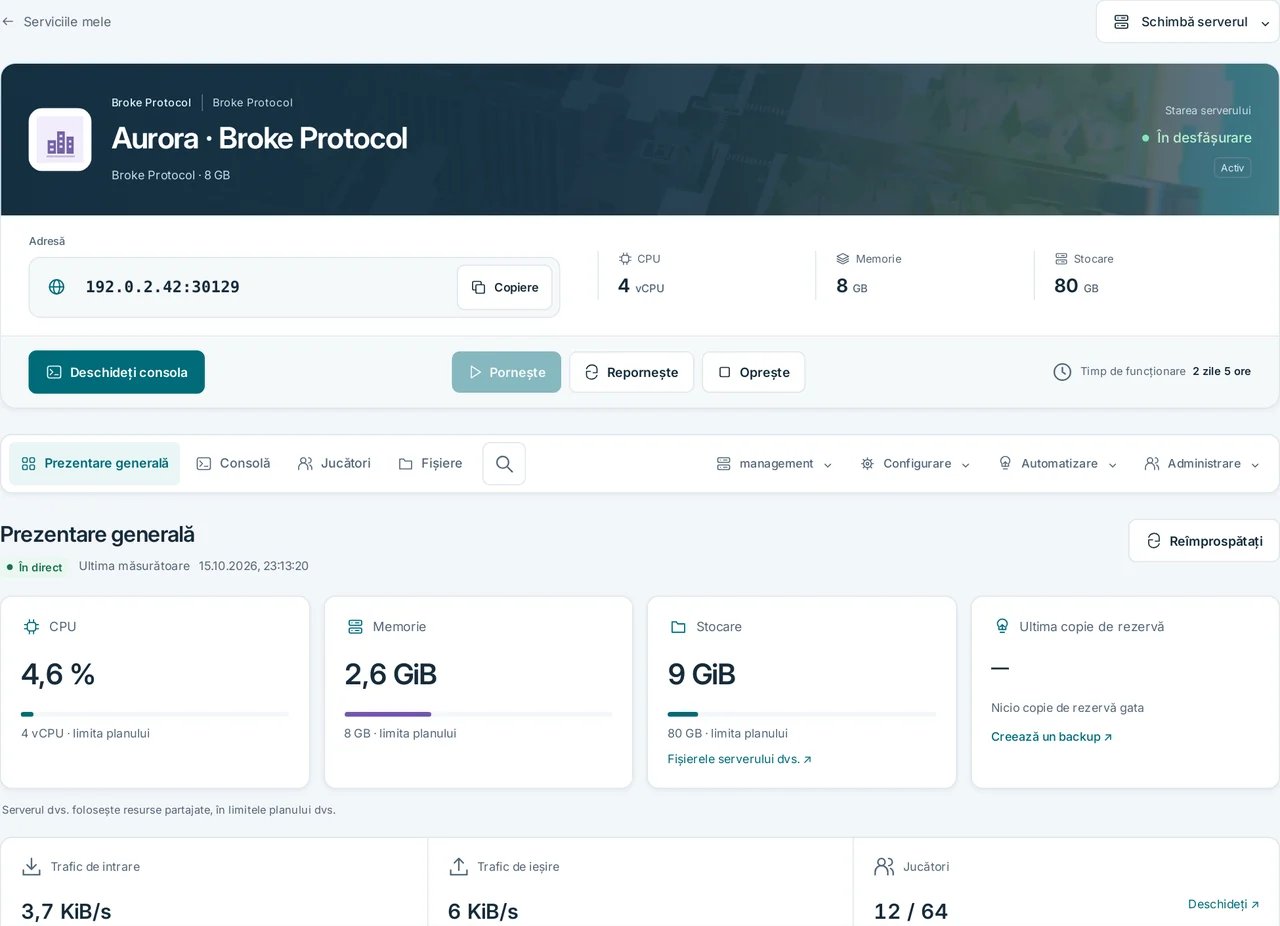Open the Deschideți link in Jucători card
Image resolution: width=1280 pixels, height=926 pixels.
tap(1224, 904)
